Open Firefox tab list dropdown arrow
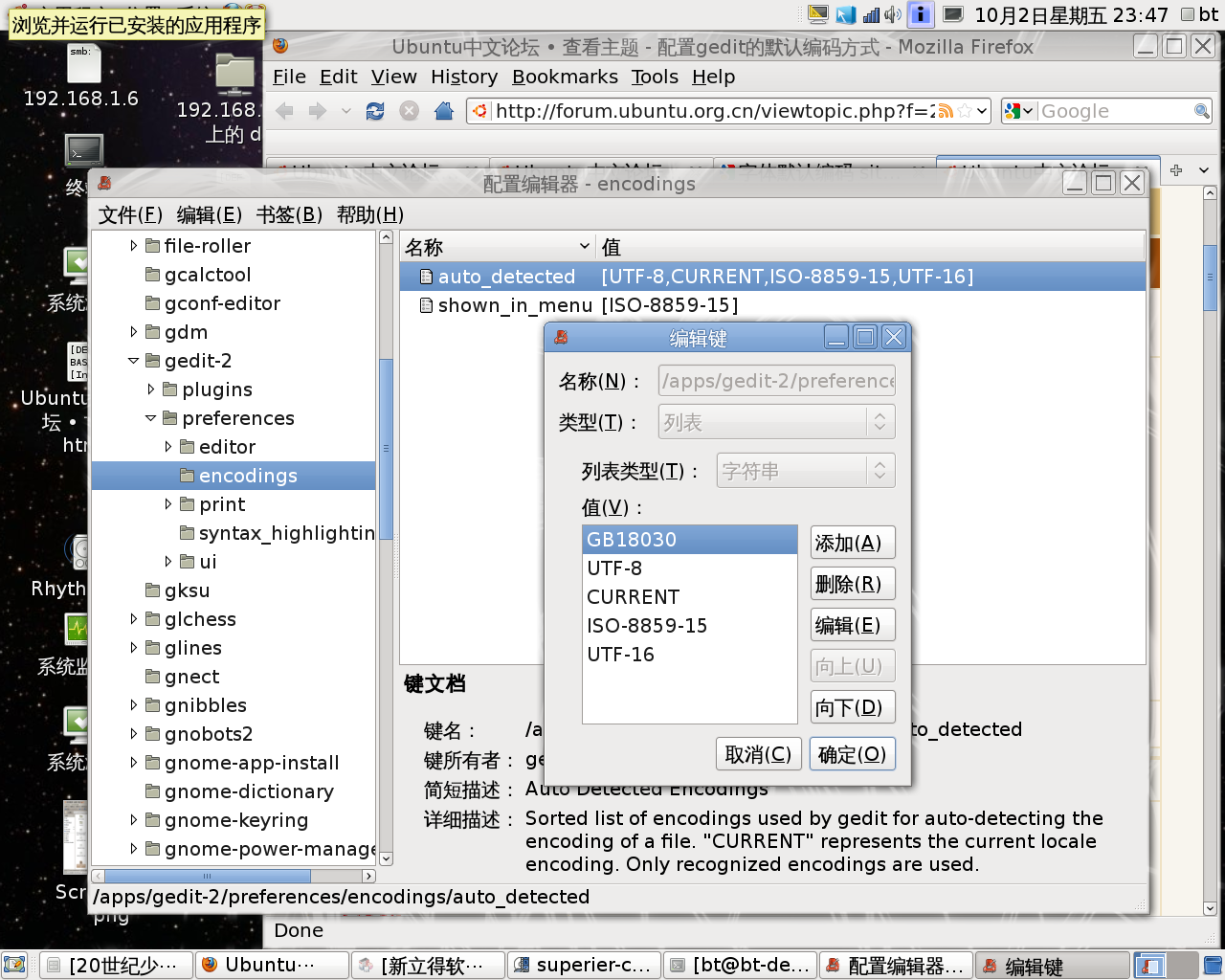1225x980 pixels. point(1204,169)
